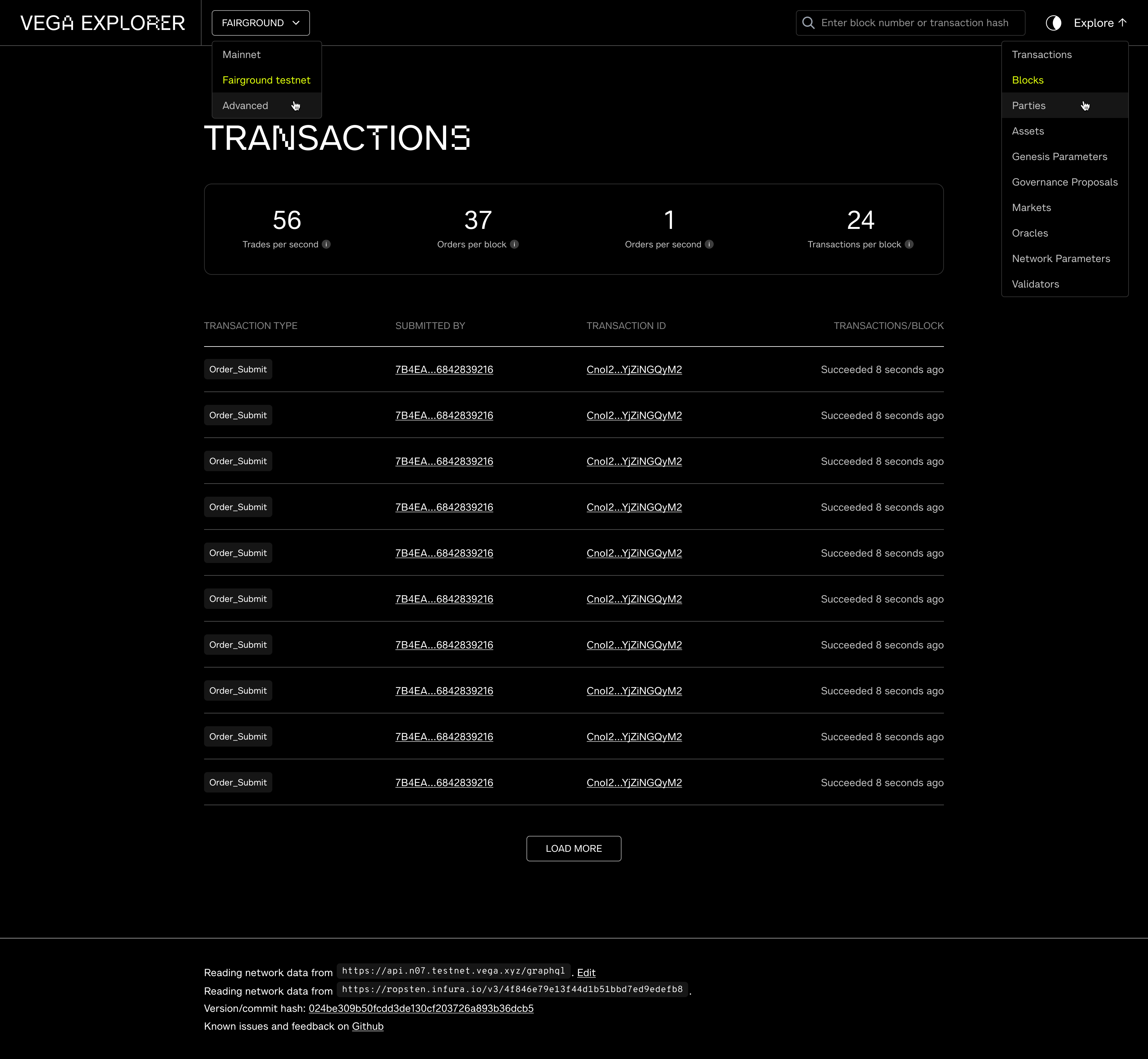The width and height of the screenshot is (1148, 1059).
Task: Toggle the dark/light theme icon
Action: click(x=1055, y=23)
